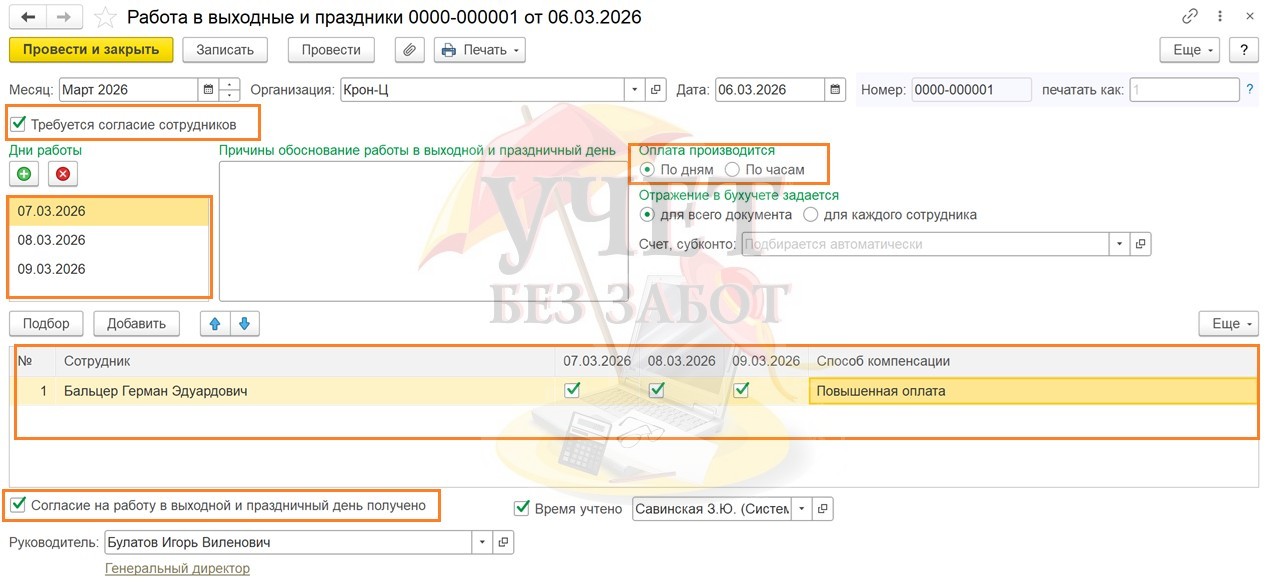The image size is (1266, 583).
Task: Toggle Согласие на работу получено checkbox
Action: (17, 506)
